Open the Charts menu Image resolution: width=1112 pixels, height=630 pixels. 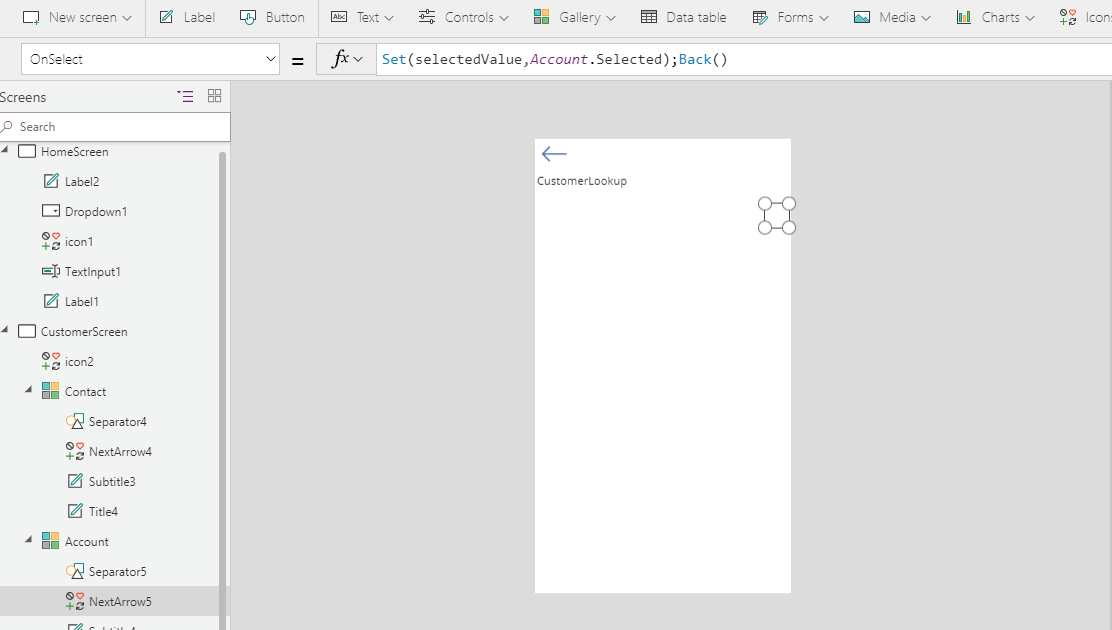click(x=994, y=17)
